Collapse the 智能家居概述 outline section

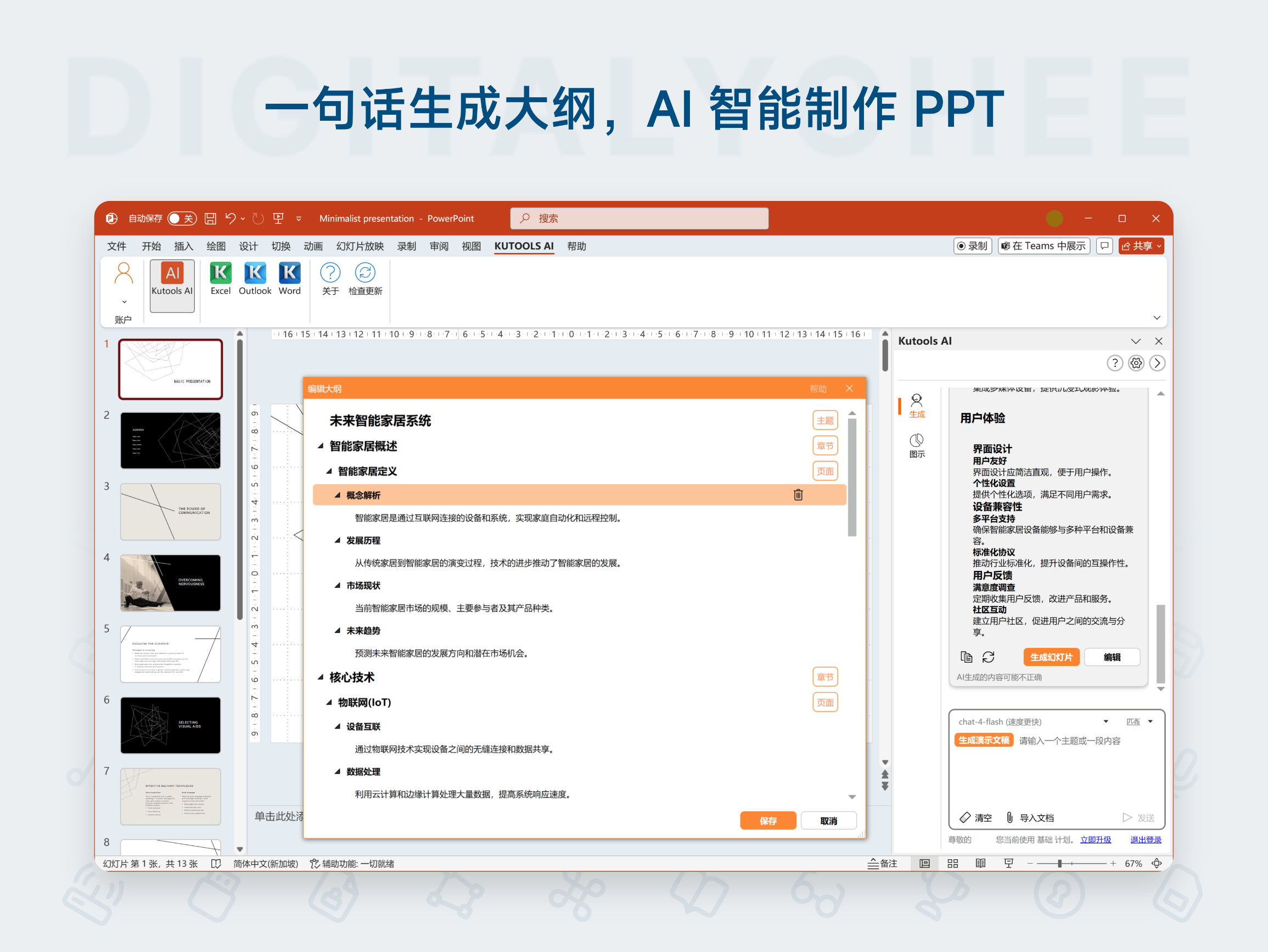pos(321,447)
